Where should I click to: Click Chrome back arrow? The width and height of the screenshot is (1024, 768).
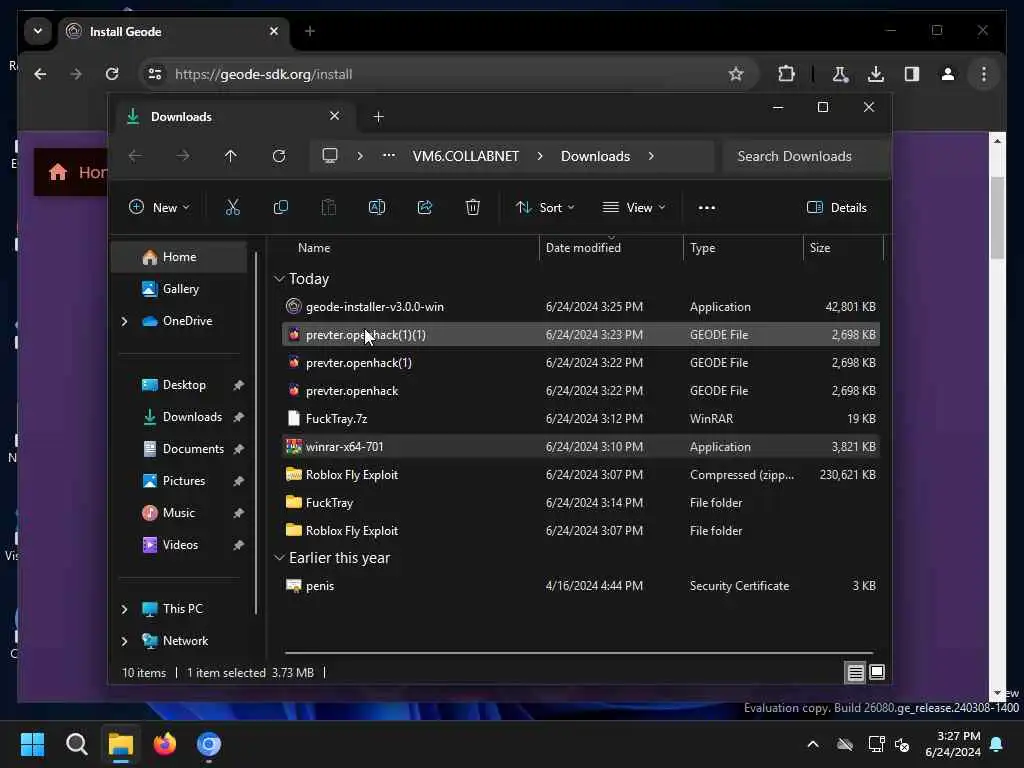tap(40, 74)
